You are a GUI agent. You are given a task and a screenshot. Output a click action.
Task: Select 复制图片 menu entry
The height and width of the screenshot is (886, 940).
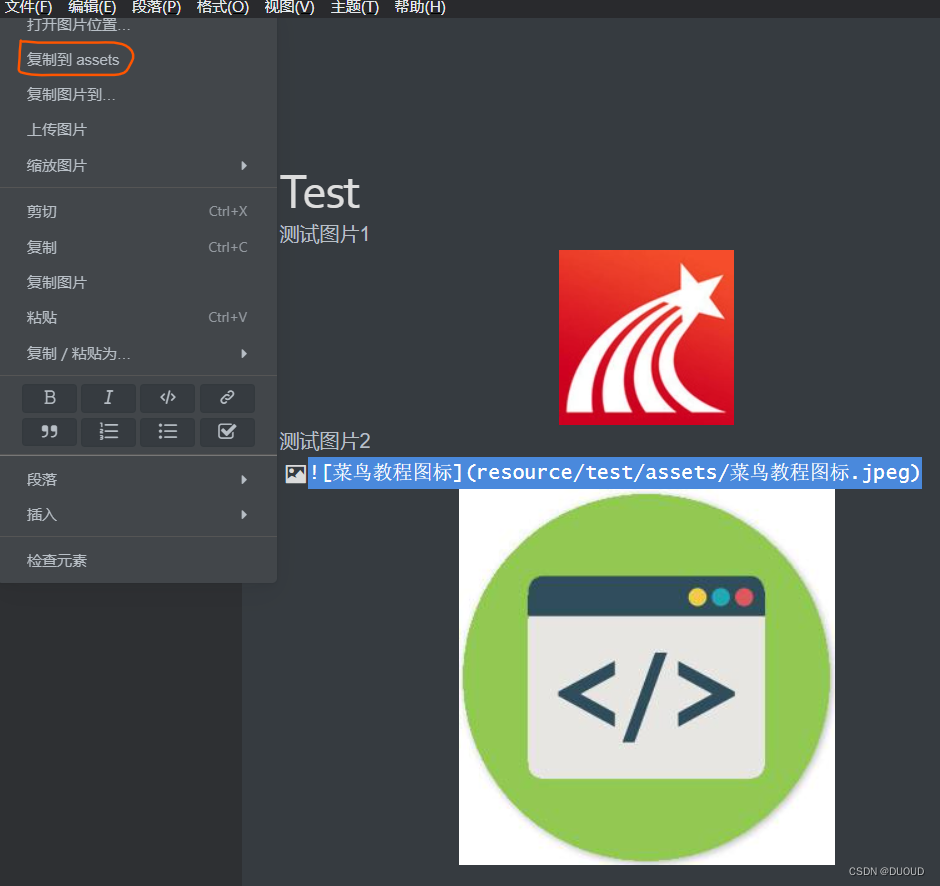[138, 282]
